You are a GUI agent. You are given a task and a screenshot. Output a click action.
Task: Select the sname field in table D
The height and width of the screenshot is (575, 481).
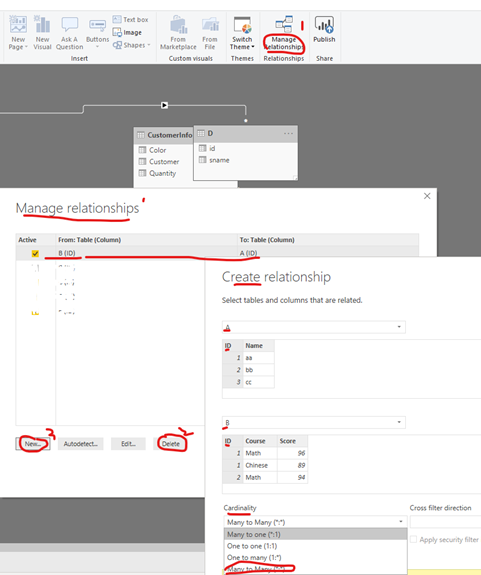click(214, 160)
